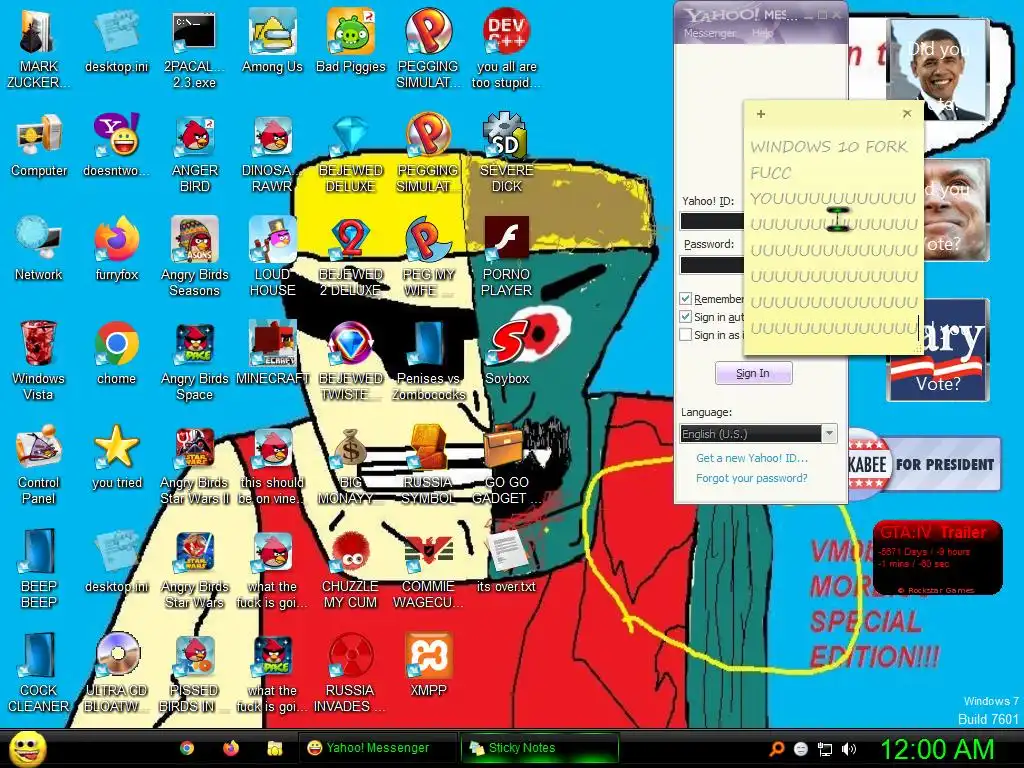The height and width of the screenshot is (768, 1024).
Task: Toggle the Remember checkbox in Yahoo Messenger
Action: click(x=685, y=299)
